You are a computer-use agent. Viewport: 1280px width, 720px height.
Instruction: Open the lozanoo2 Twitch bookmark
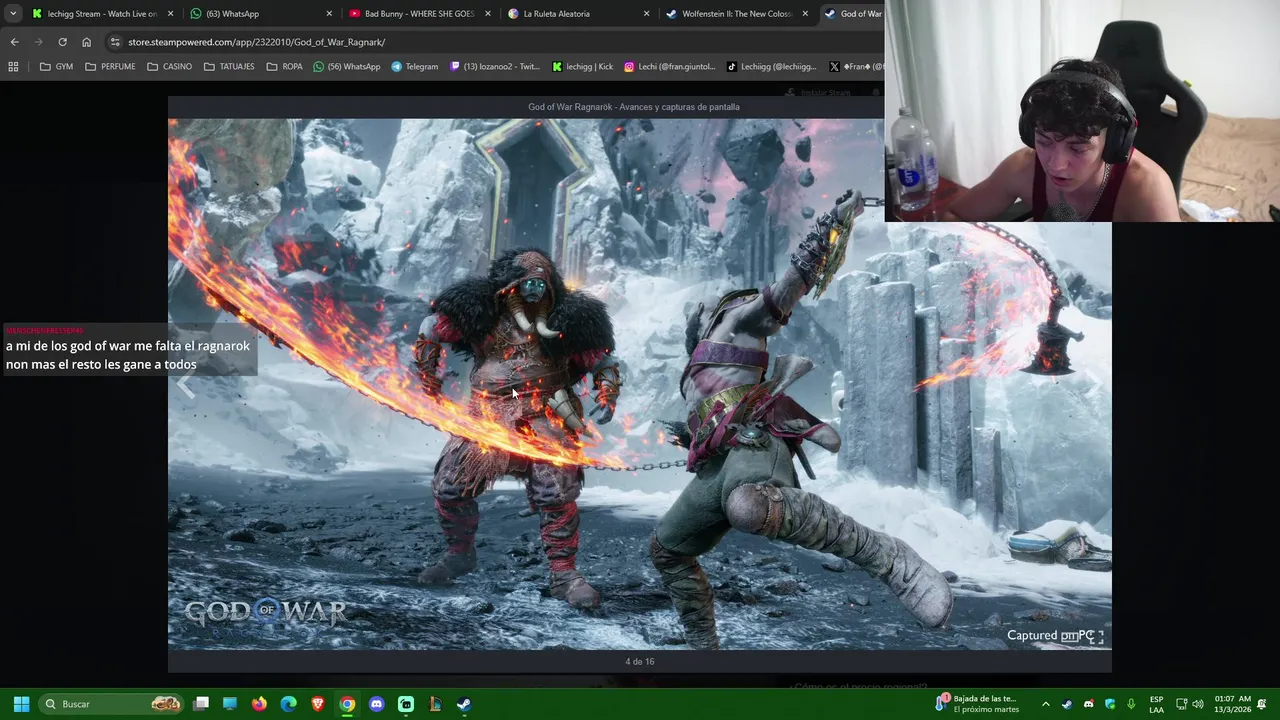495,67
